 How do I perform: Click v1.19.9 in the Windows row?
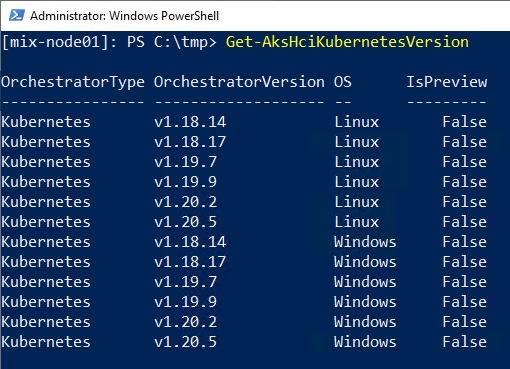pos(185,302)
